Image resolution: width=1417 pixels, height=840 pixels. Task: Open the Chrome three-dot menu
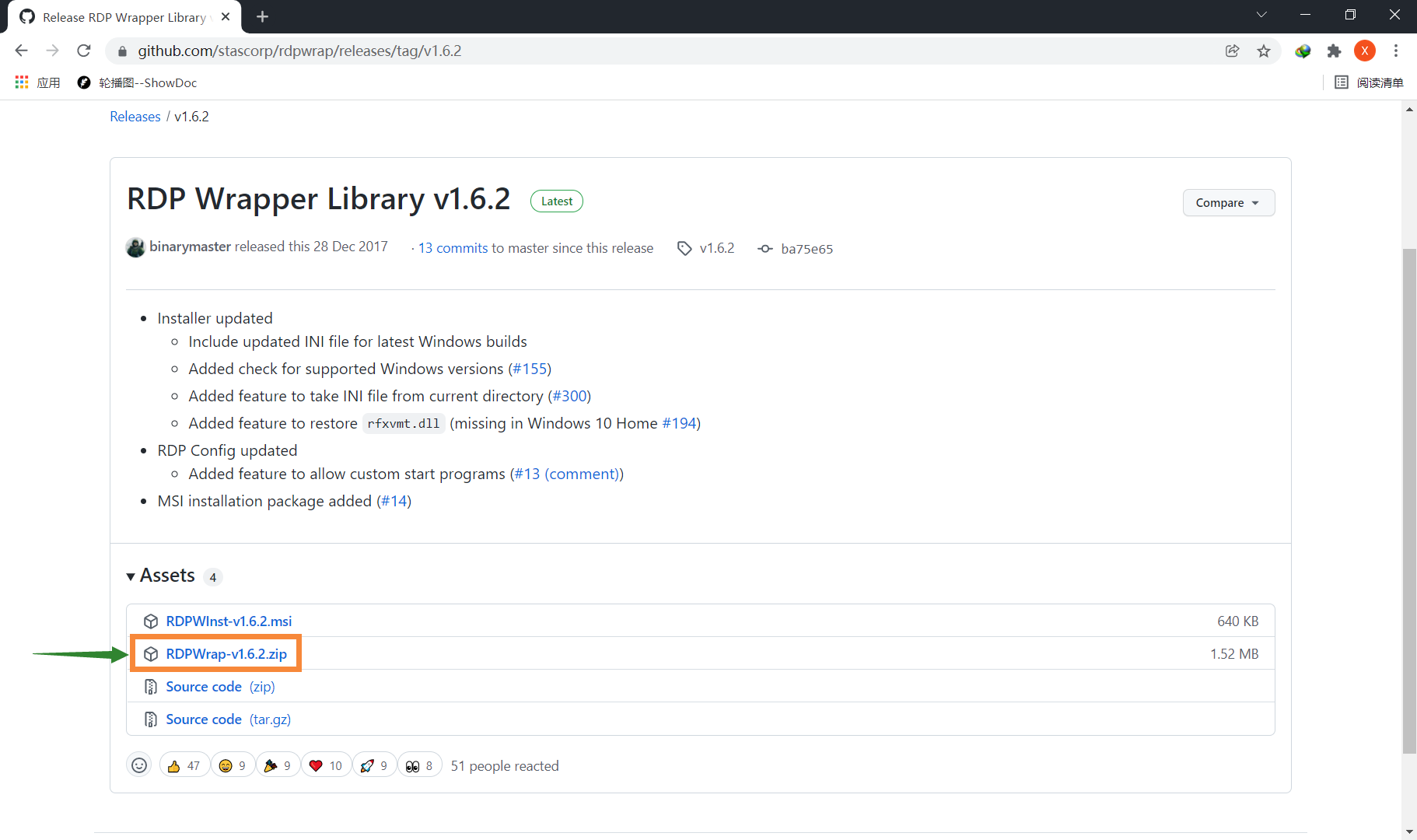[1396, 51]
